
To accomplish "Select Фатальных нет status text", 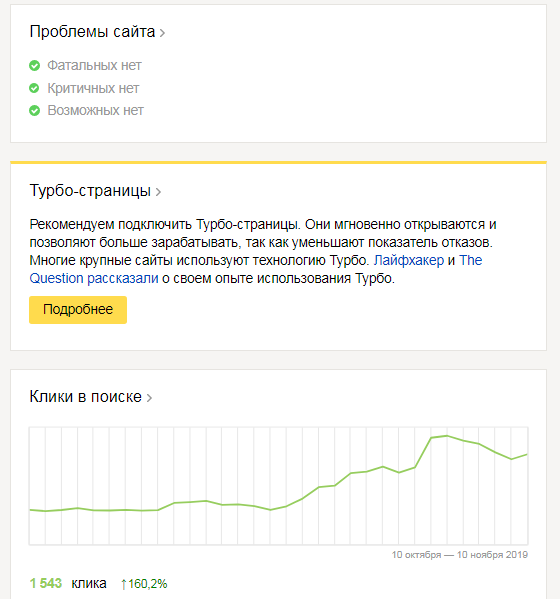I will 94,66.
